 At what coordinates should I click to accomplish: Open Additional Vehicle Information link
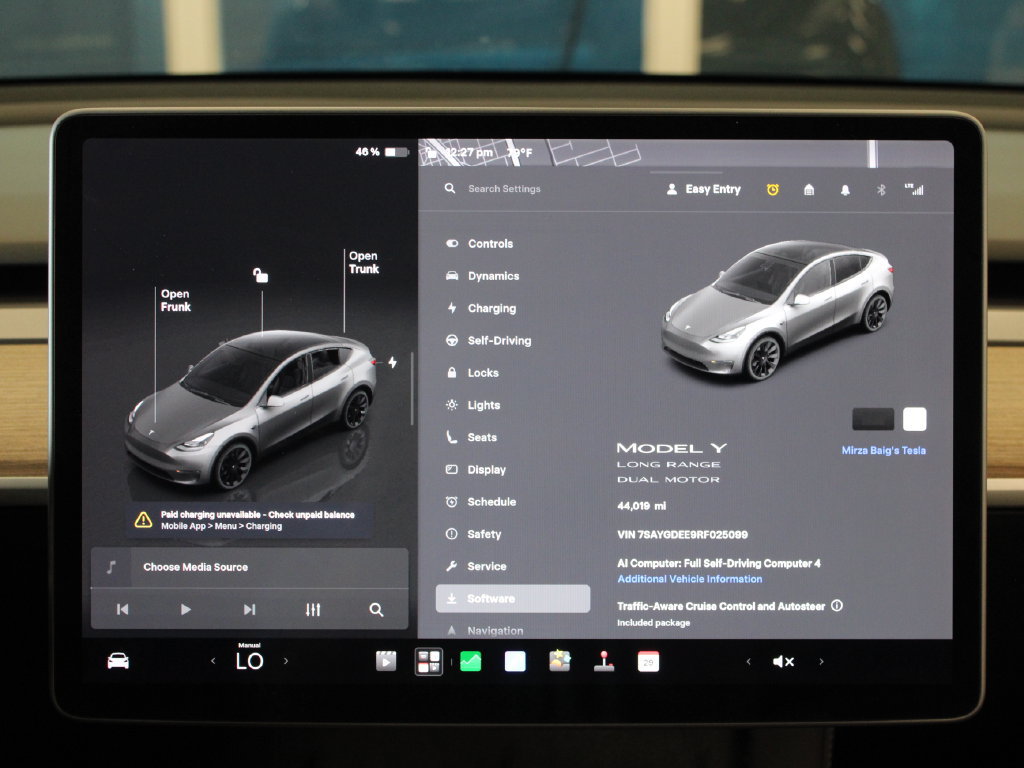(x=690, y=579)
